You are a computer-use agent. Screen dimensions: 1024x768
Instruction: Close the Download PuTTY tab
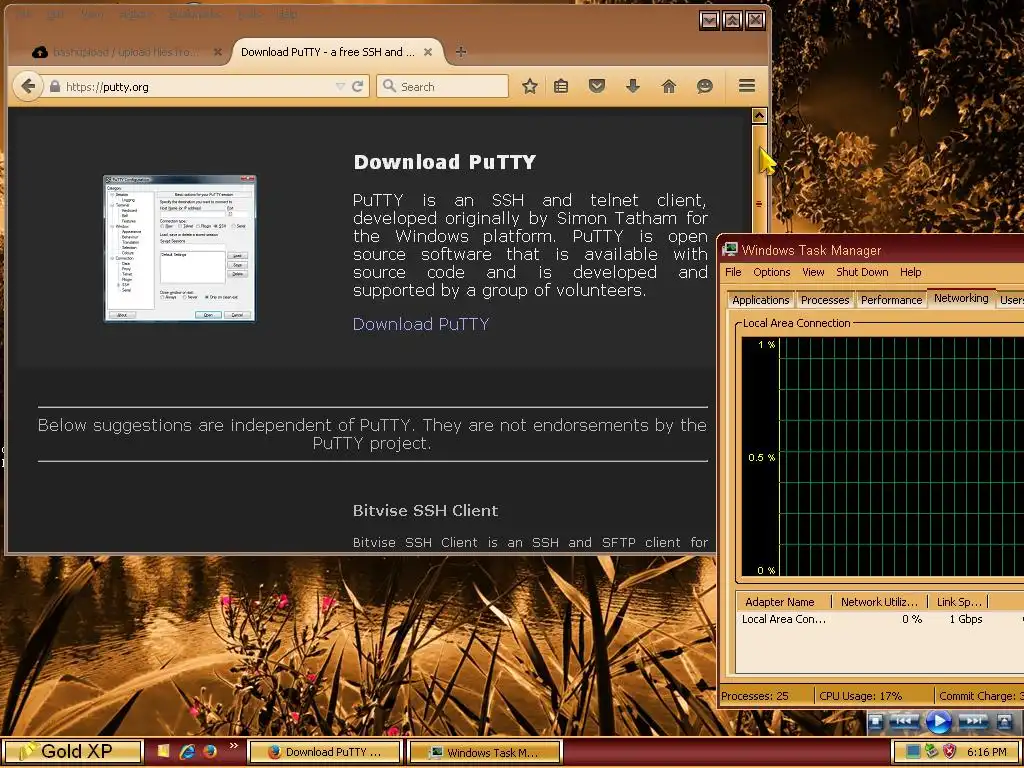coord(428,52)
